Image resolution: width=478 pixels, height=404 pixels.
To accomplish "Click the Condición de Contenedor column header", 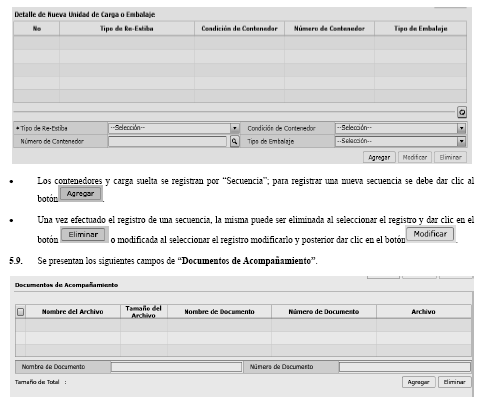I will [239, 29].
